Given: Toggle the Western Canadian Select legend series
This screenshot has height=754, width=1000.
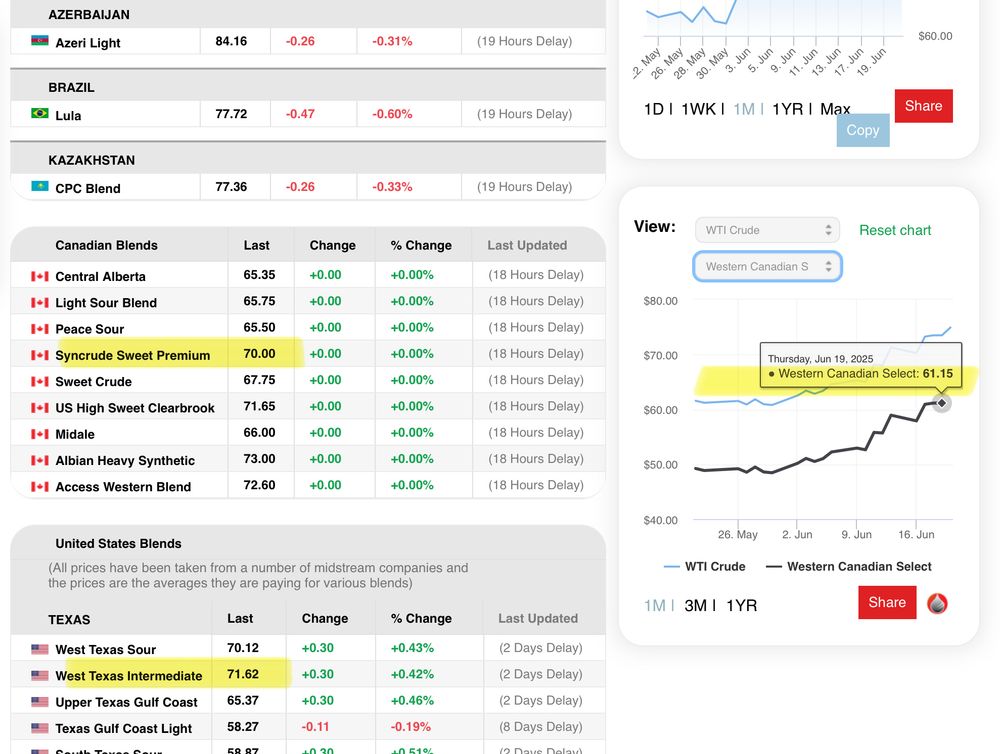Looking at the screenshot, I should [849, 566].
